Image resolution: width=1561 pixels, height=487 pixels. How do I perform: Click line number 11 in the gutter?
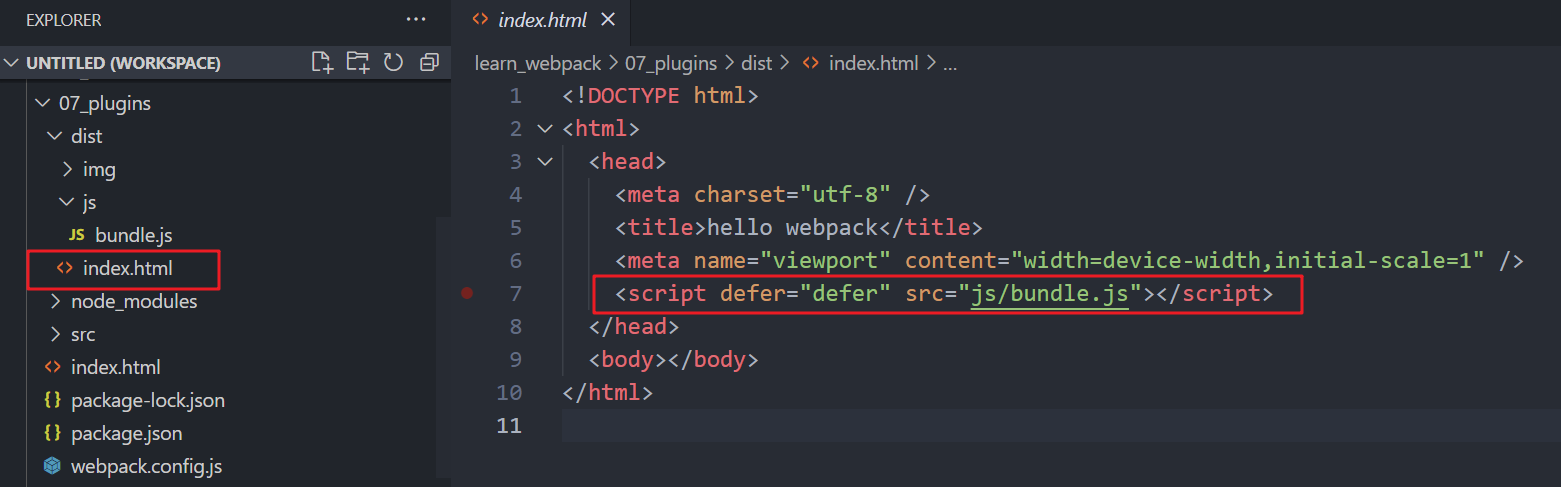(508, 426)
